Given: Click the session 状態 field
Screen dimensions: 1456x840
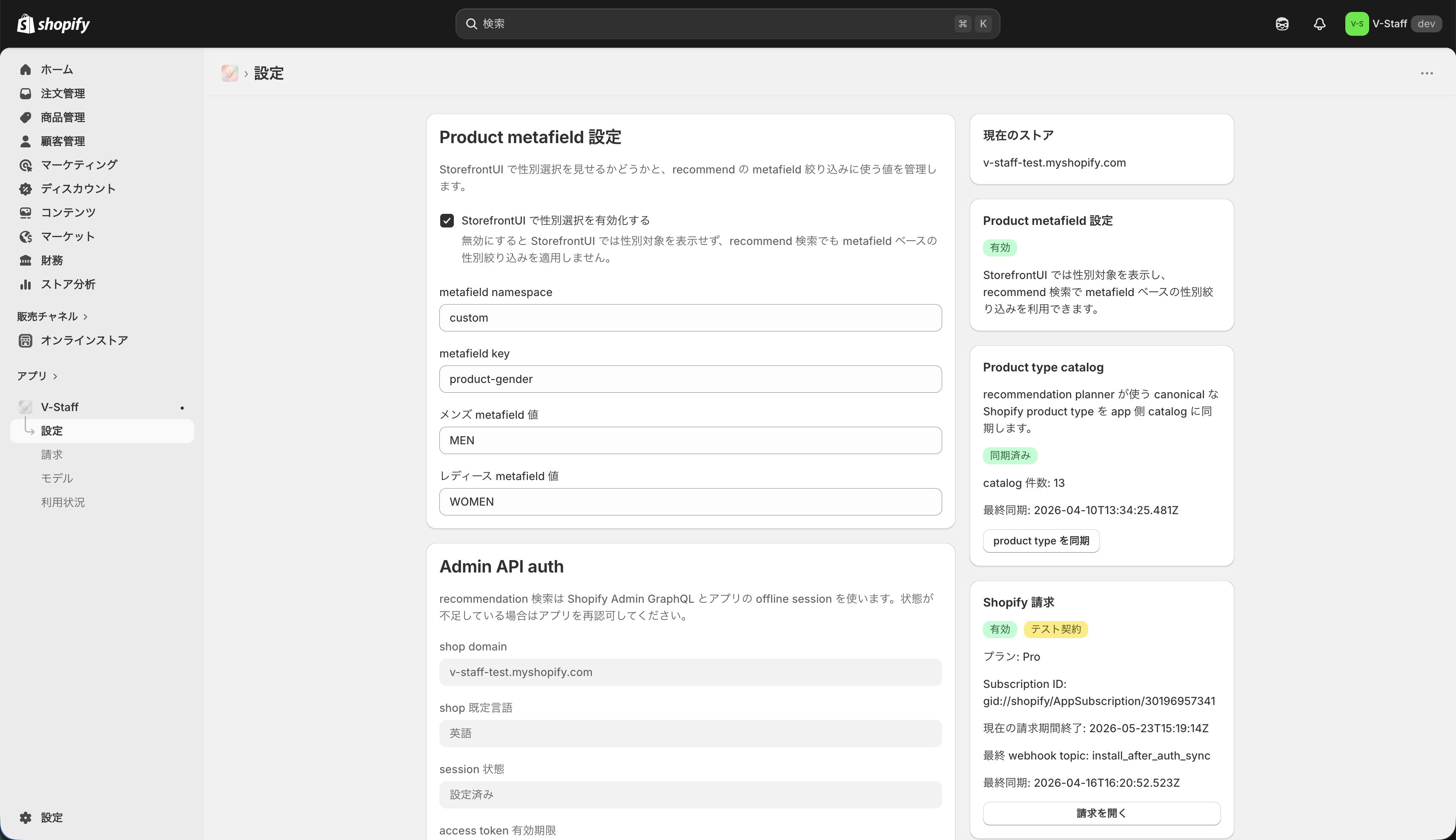Looking at the screenshot, I should pyautogui.click(x=690, y=794).
